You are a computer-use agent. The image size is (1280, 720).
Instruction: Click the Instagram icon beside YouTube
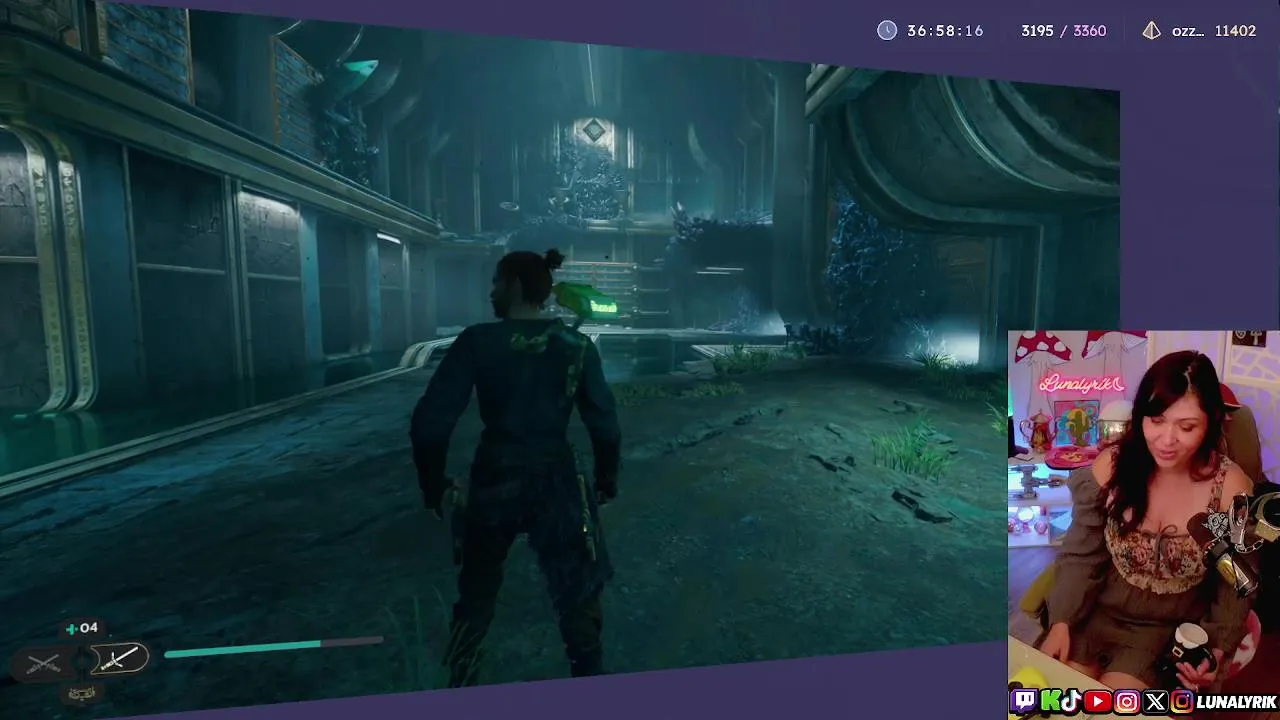tap(1127, 701)
